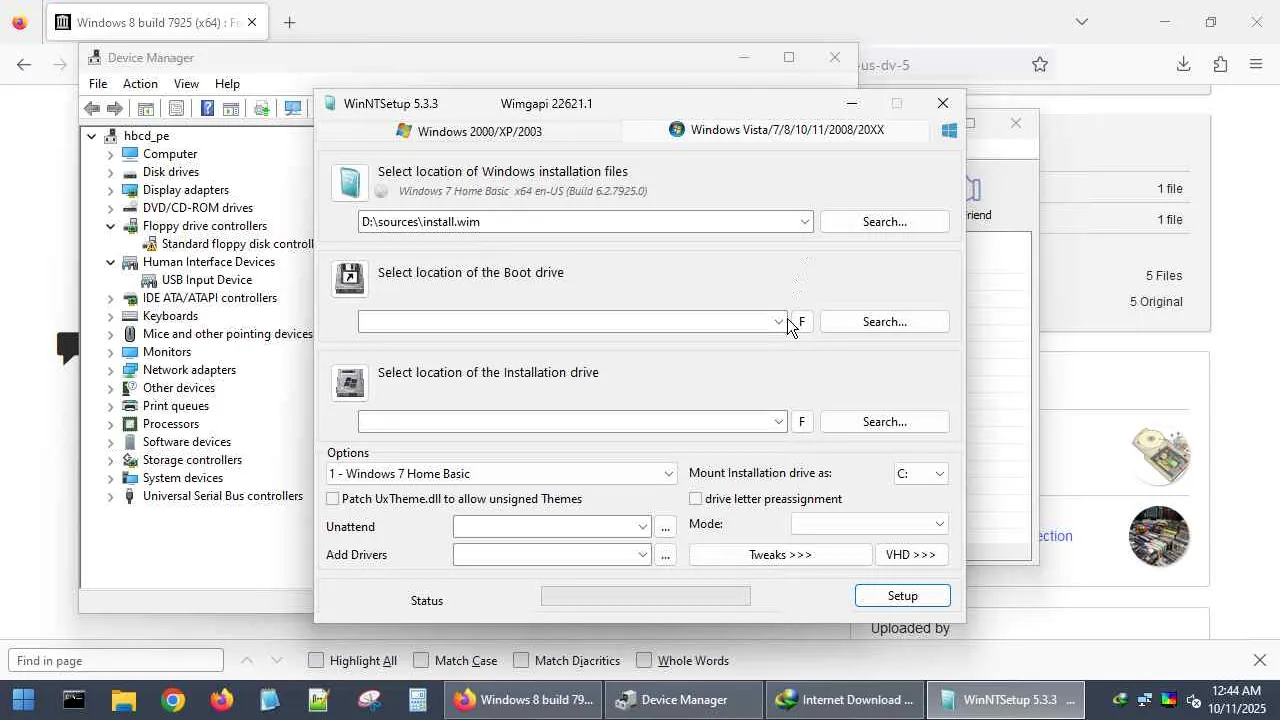
Task: Click Search for the Installation drive
Action: 884,422
